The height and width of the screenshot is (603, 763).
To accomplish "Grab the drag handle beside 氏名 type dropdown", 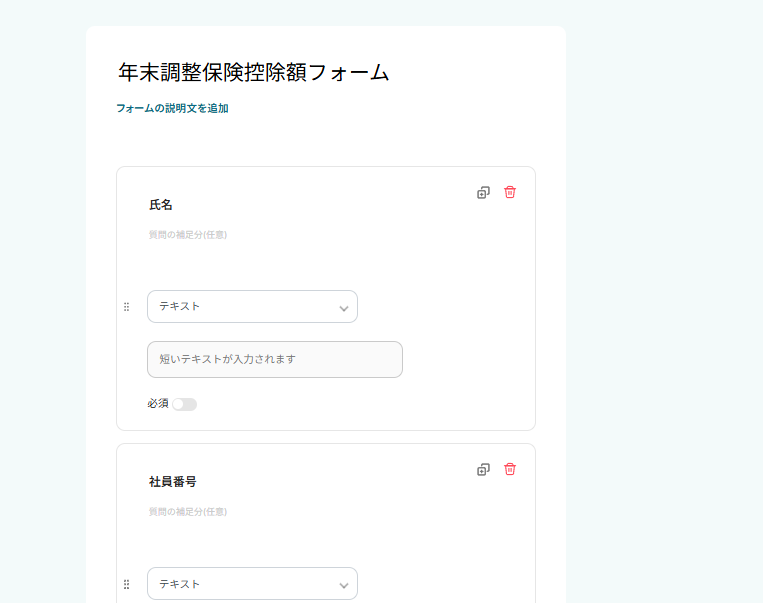I will pos(127,307).
